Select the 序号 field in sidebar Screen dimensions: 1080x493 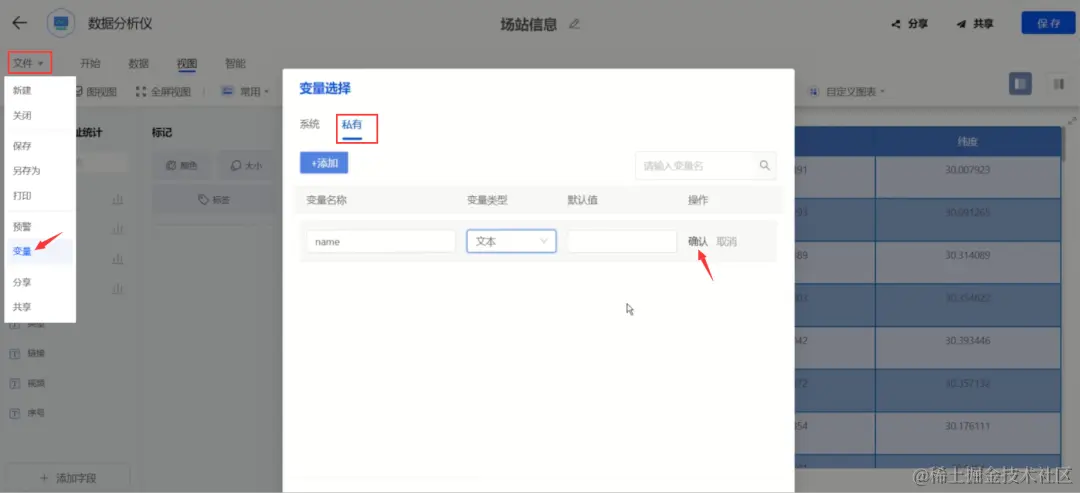coord(27,413)
